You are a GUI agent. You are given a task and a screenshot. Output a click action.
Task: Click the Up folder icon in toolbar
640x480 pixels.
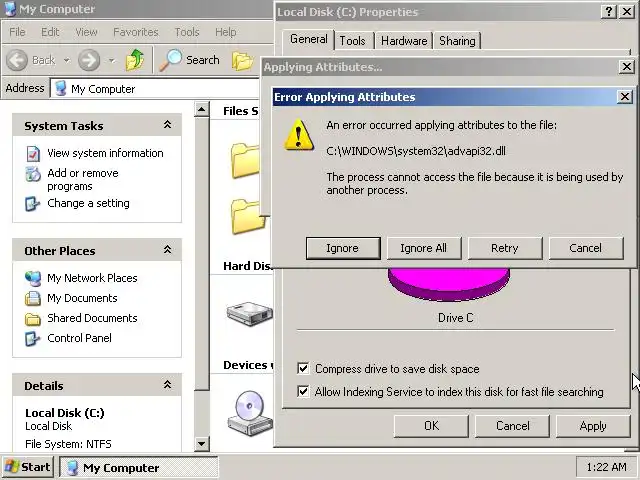coord(135,60)
